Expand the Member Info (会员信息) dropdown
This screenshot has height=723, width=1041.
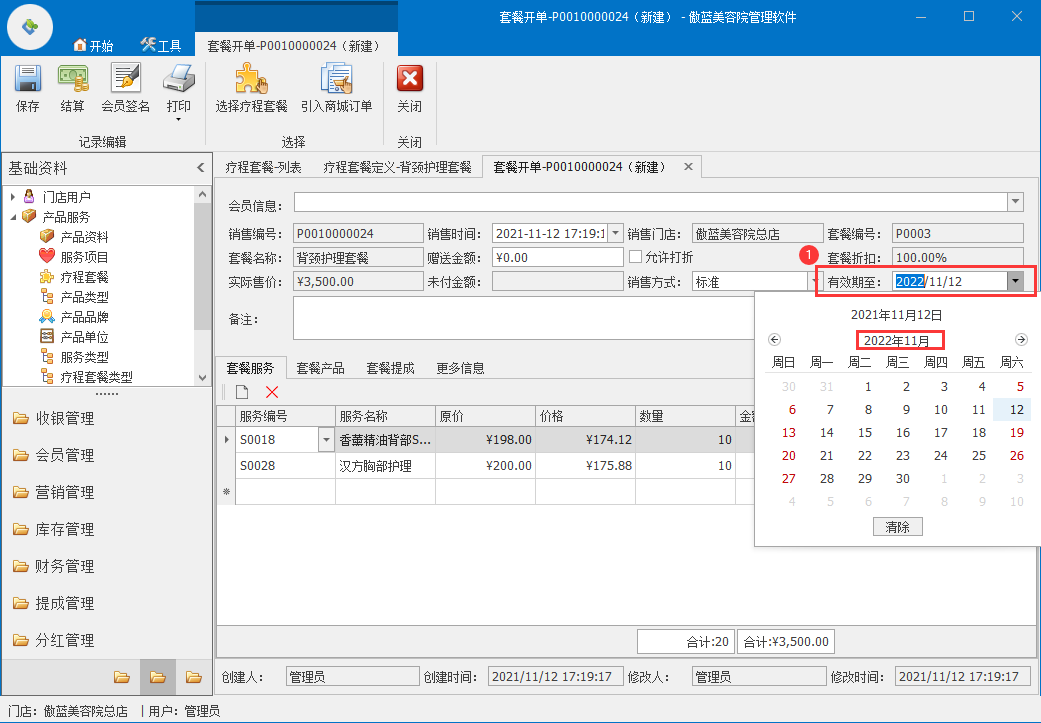coord(1015,202)
